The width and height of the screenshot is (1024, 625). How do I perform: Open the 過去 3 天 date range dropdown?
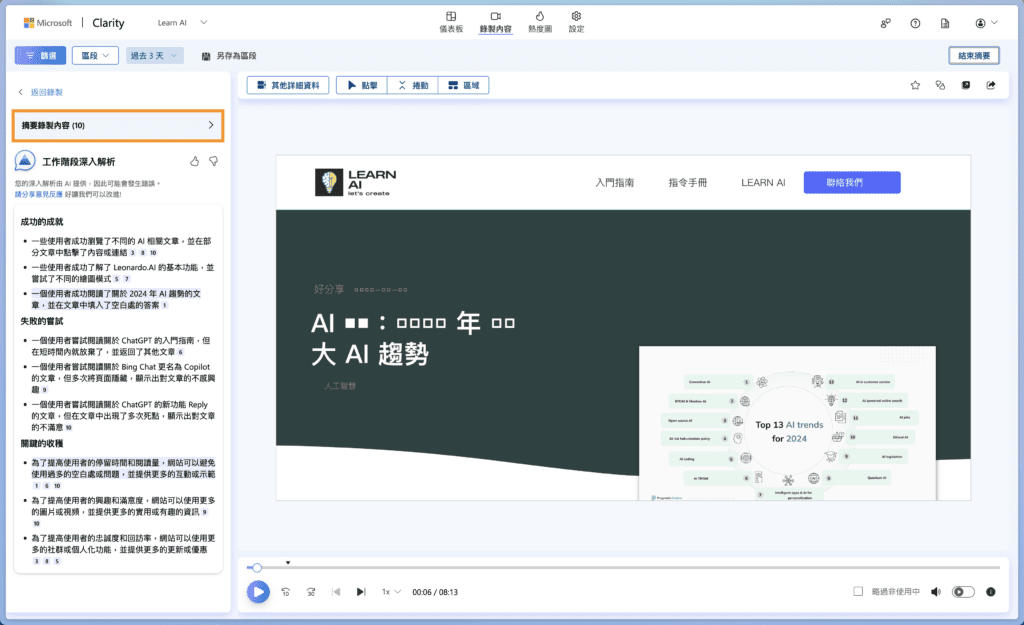(155, 56)
